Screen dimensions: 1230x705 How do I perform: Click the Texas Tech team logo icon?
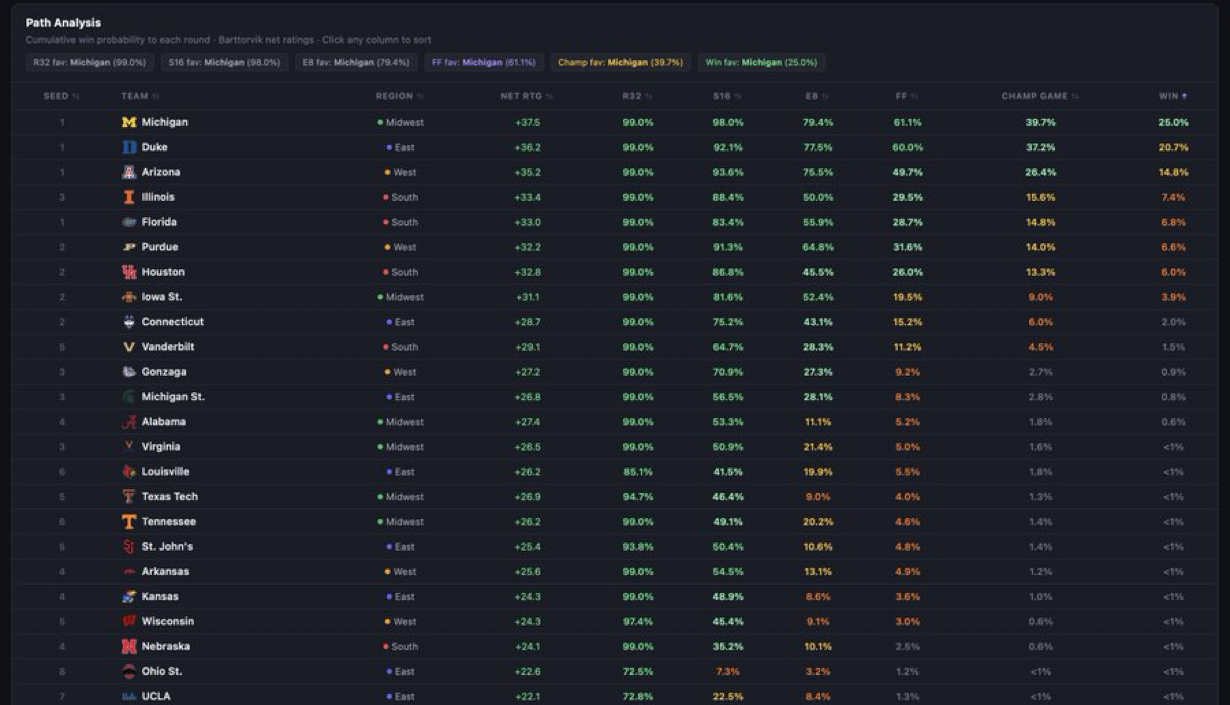pyautogui.click(x=128, y=497)
